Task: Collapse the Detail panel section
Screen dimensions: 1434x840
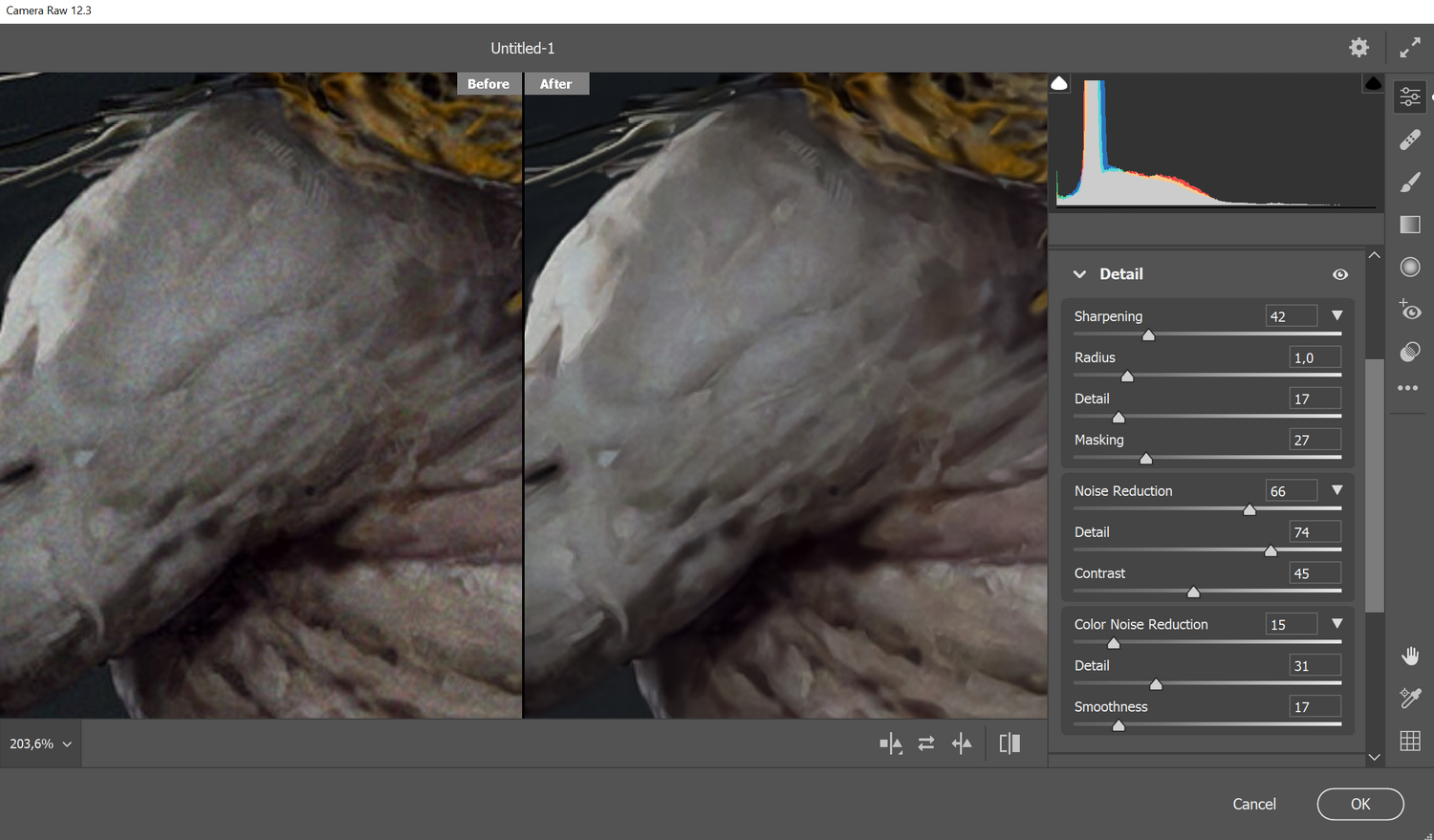Action: pos(1079,274)
